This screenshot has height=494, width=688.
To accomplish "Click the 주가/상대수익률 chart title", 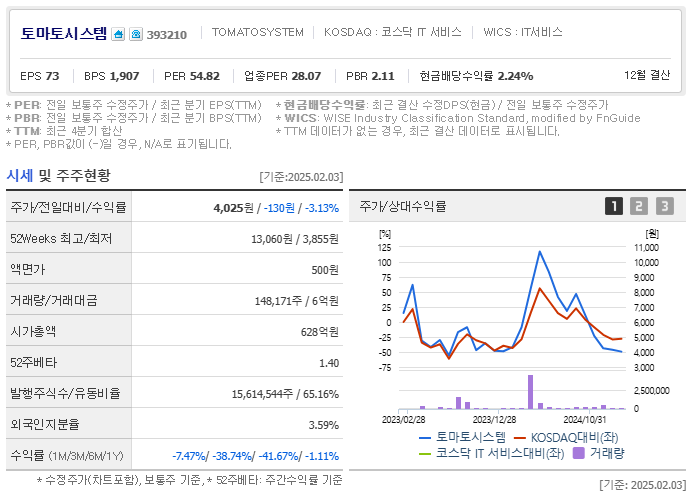I will (402, 206).
